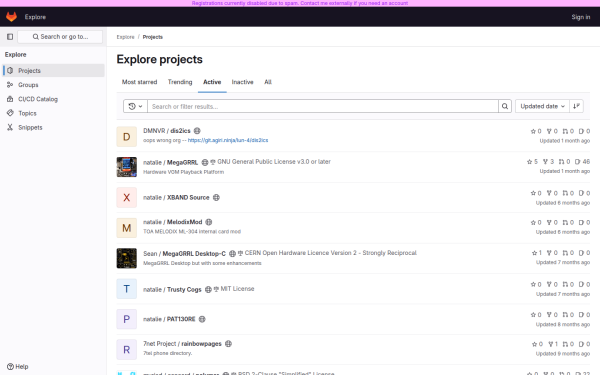600x375 pixels.
Task: Open the git.agiri.ninja dis2ics link
Action: pyautogui.click(x=228, y=140)
